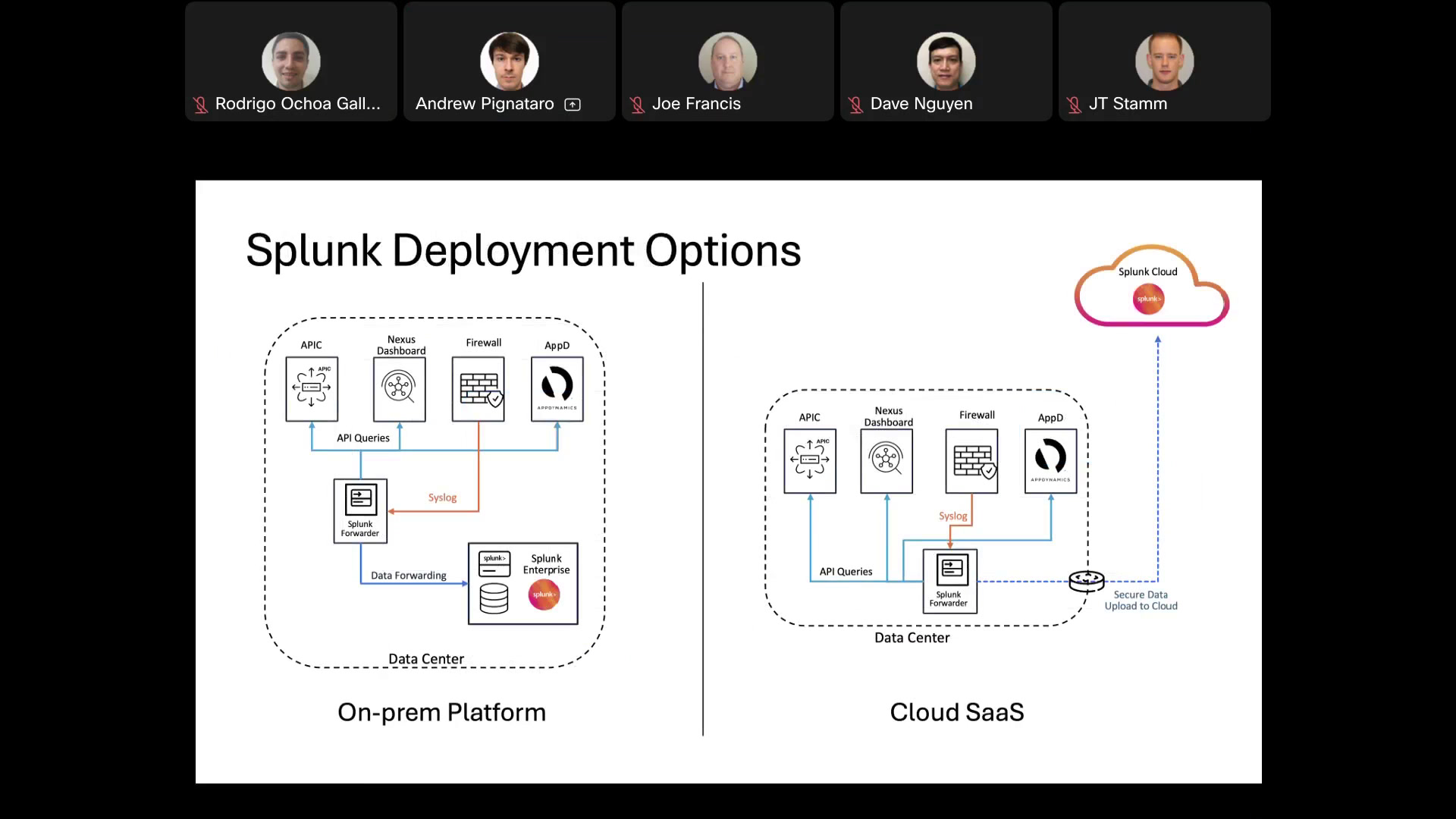Viewport: 1456px width, 819px height.
Task: Select Joe Francis's profile avatar
Action: point(728,61)
